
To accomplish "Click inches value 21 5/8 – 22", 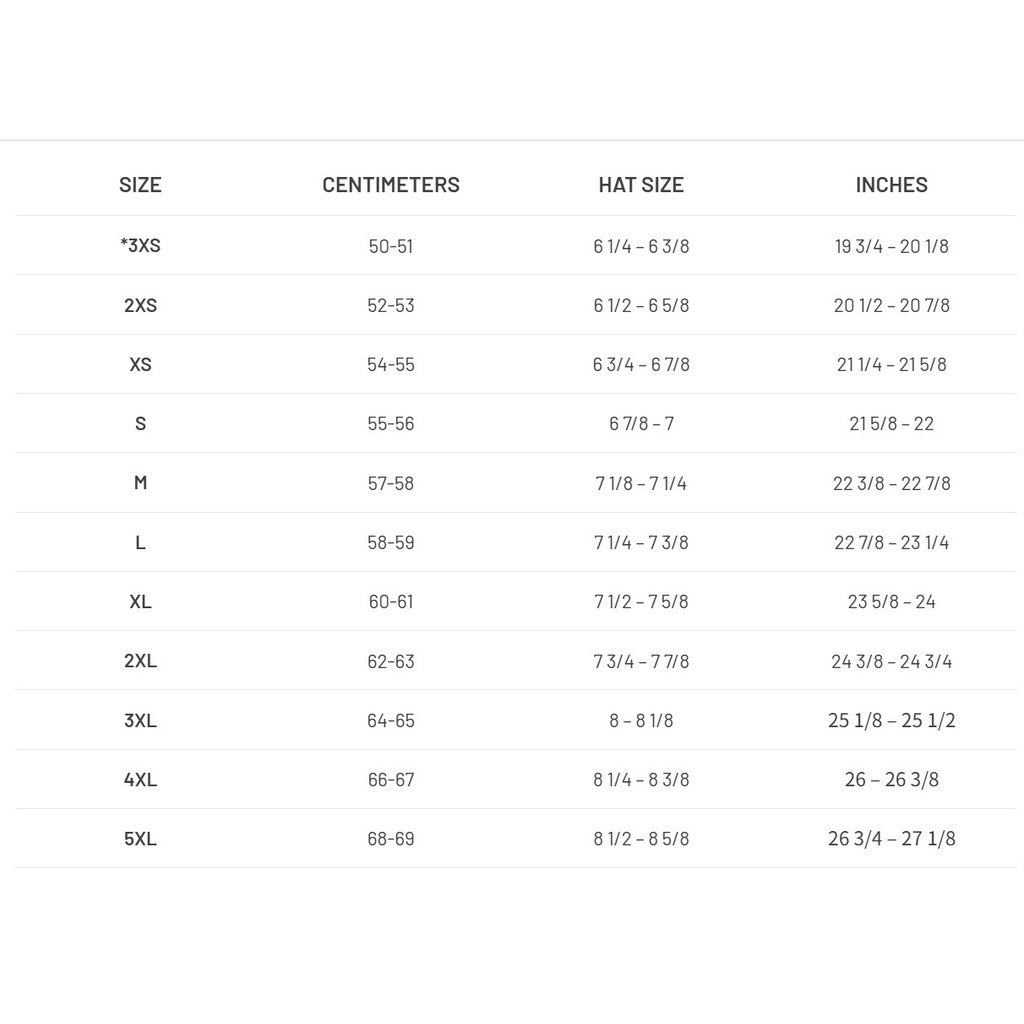I will 891,424.
